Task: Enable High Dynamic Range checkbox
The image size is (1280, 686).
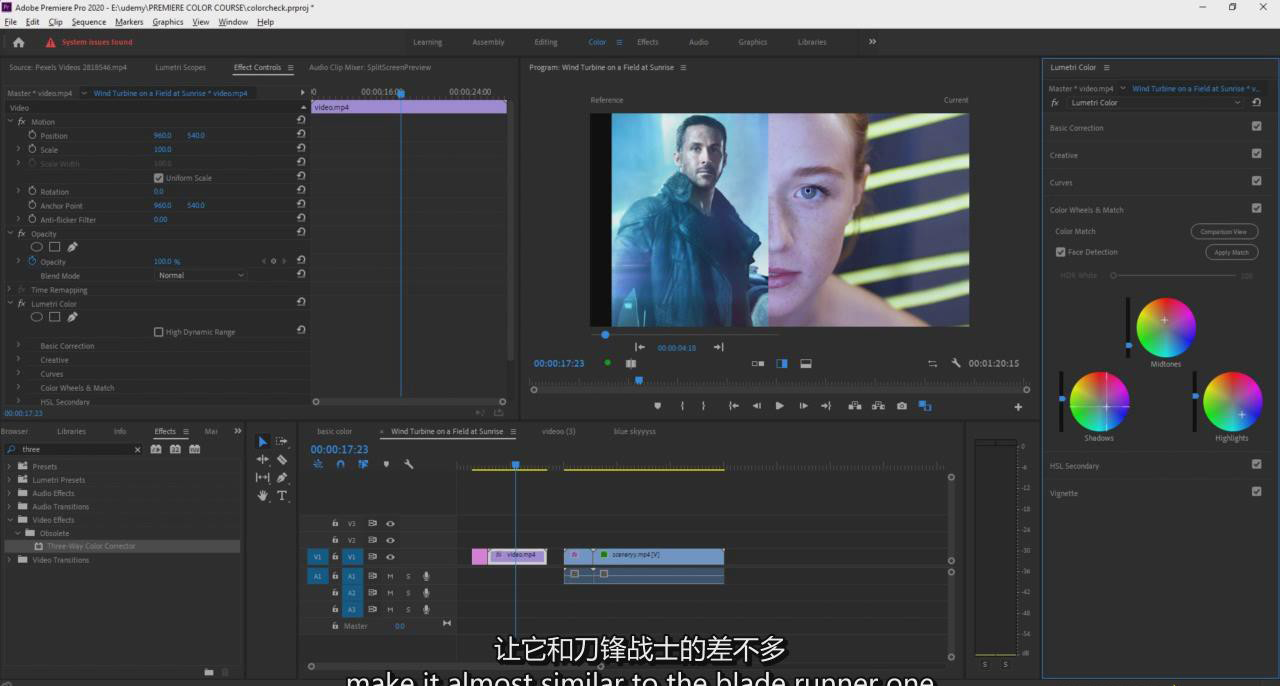Action: click(158, 332)
